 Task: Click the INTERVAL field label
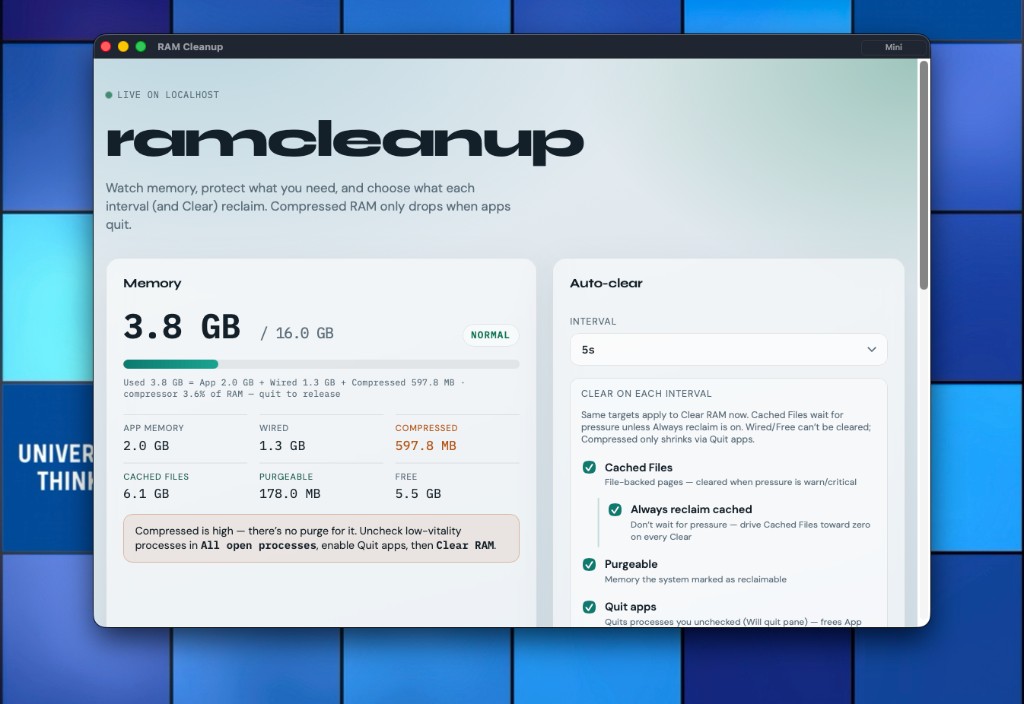pyautogui.click(x=593, y=321)
